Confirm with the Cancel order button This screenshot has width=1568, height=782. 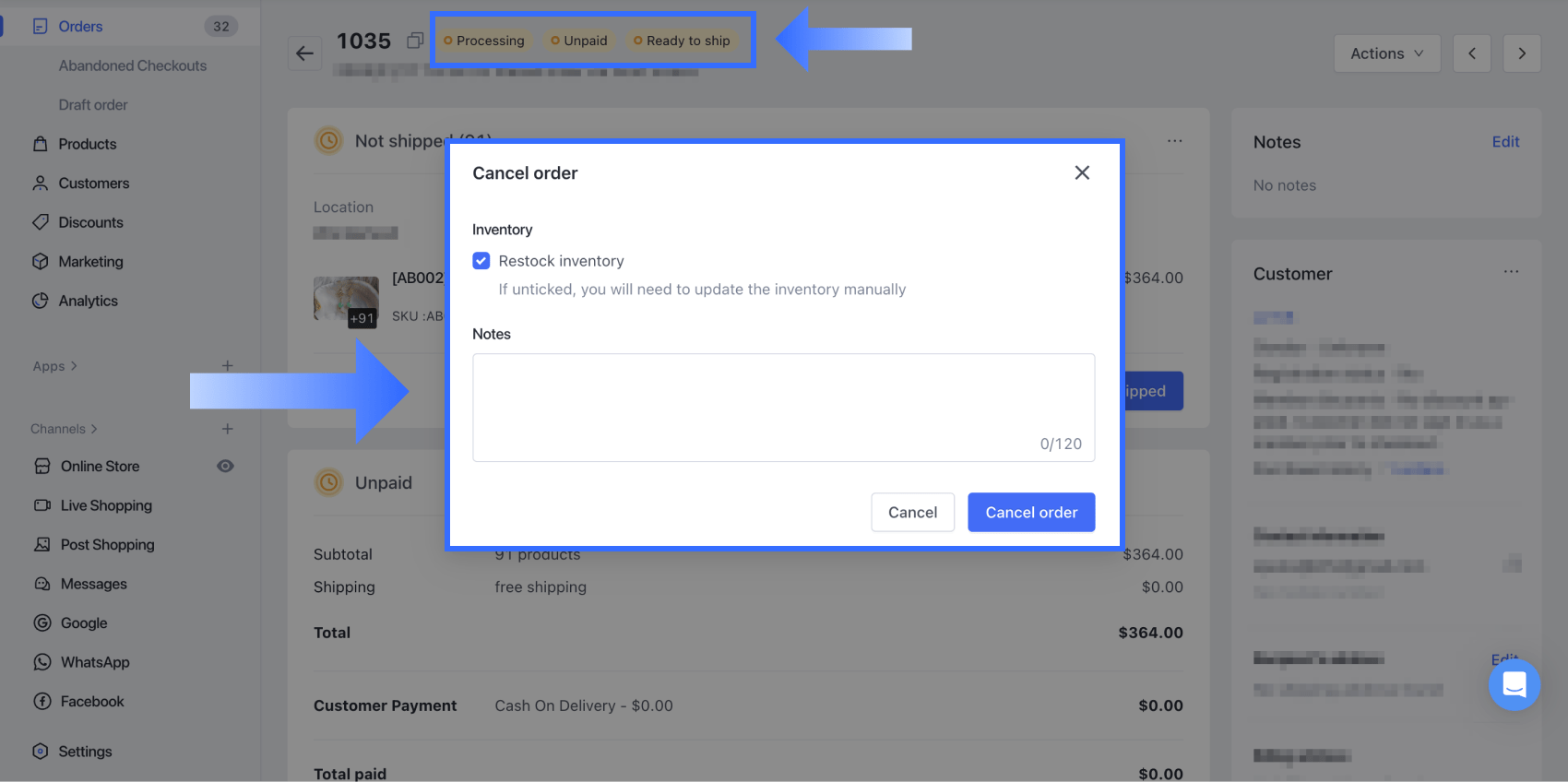[1030, 512]
